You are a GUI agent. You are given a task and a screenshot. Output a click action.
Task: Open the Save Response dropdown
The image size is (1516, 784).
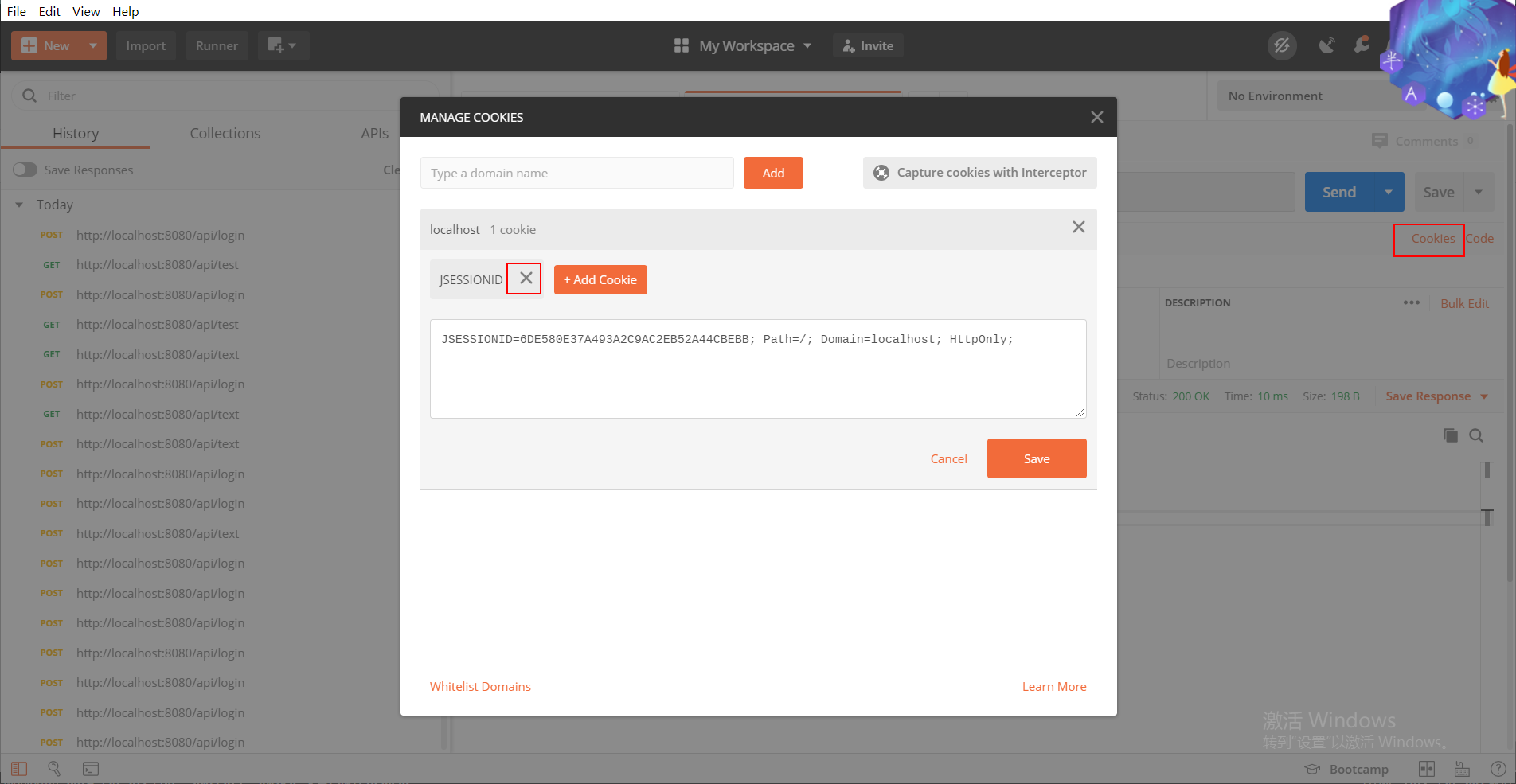1436,396
